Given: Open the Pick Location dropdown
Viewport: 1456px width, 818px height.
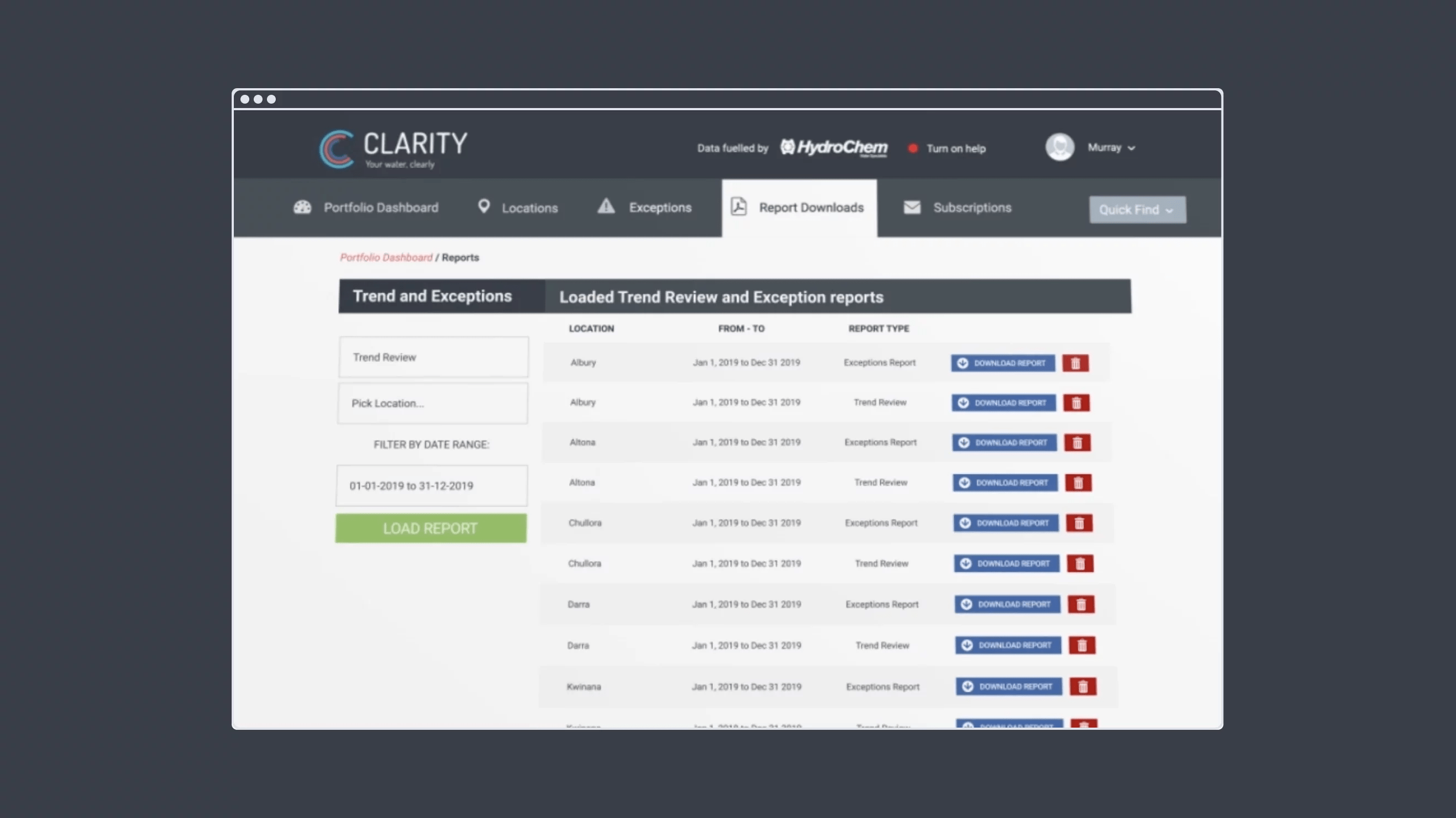Looking at the screenshot, I should 432,403.
